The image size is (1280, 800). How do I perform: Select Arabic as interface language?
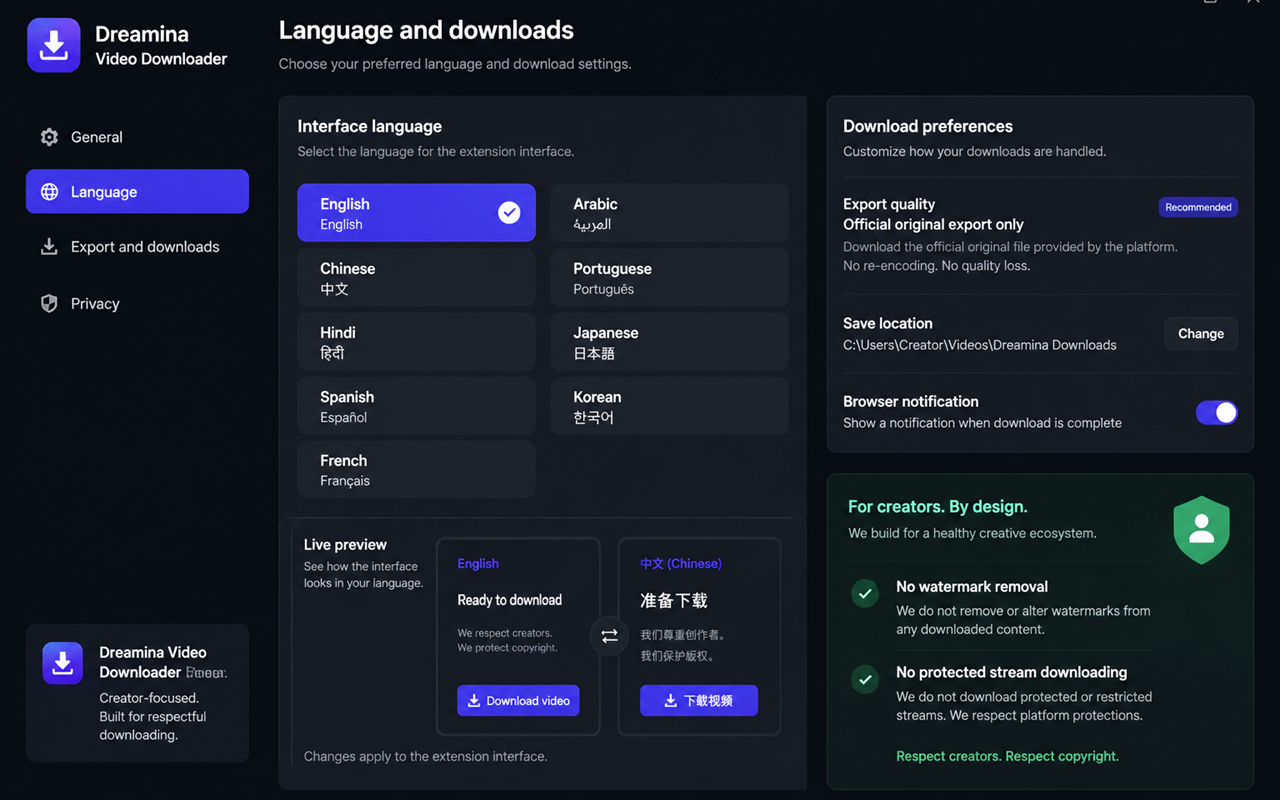[669, 213]
